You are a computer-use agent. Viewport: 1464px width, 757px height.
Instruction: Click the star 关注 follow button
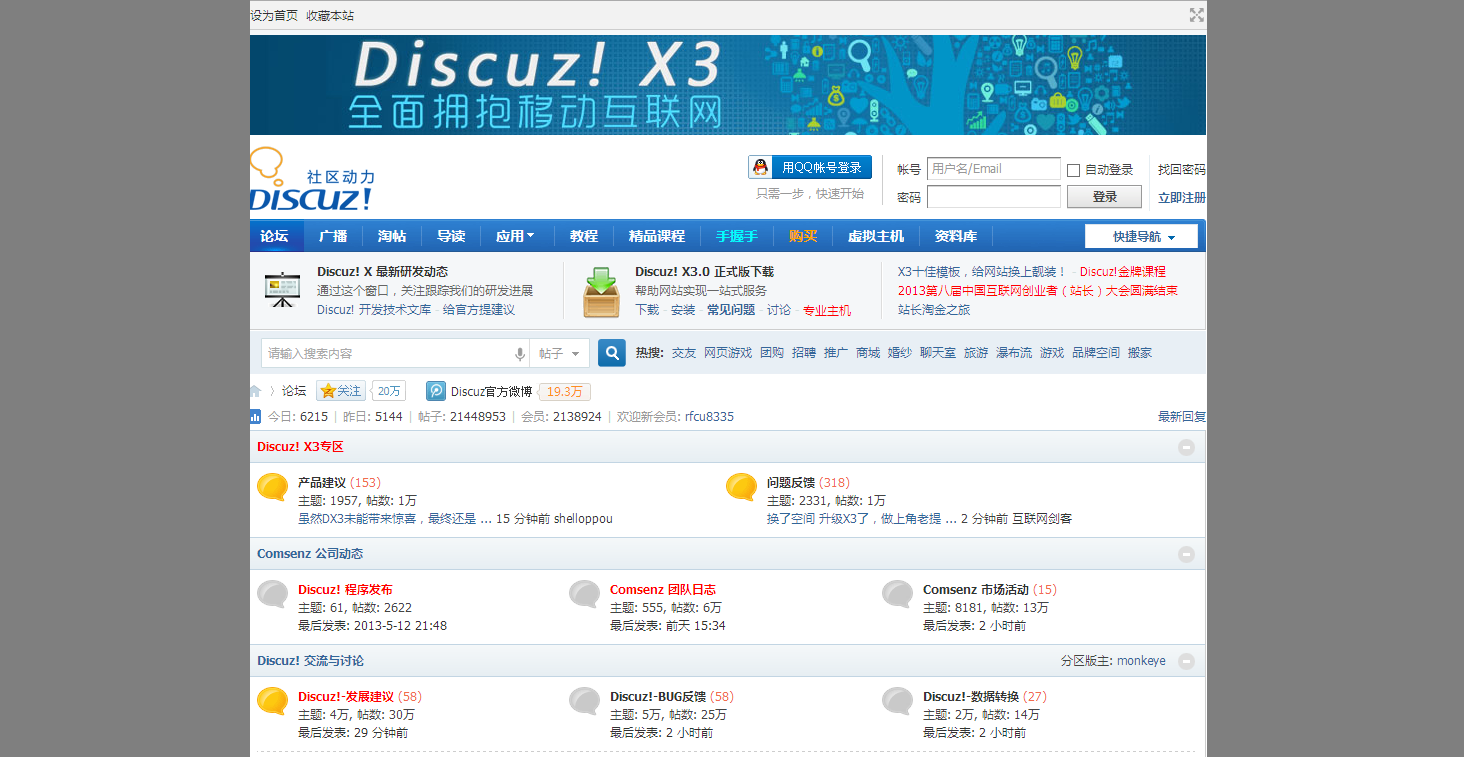[x=340, y=391]
